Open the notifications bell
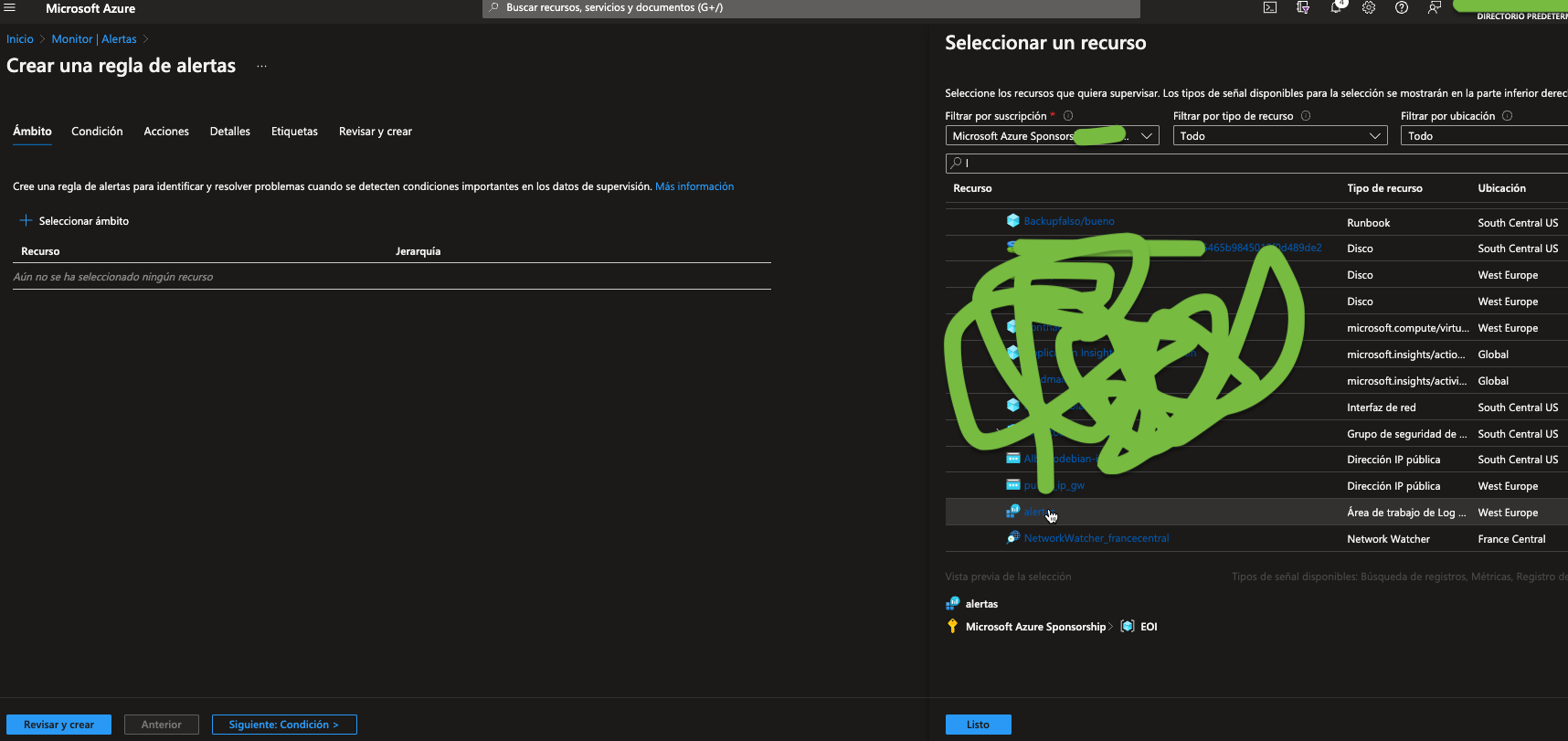This screenshot has width=1568, height=741. click(x=1336, y=8)
